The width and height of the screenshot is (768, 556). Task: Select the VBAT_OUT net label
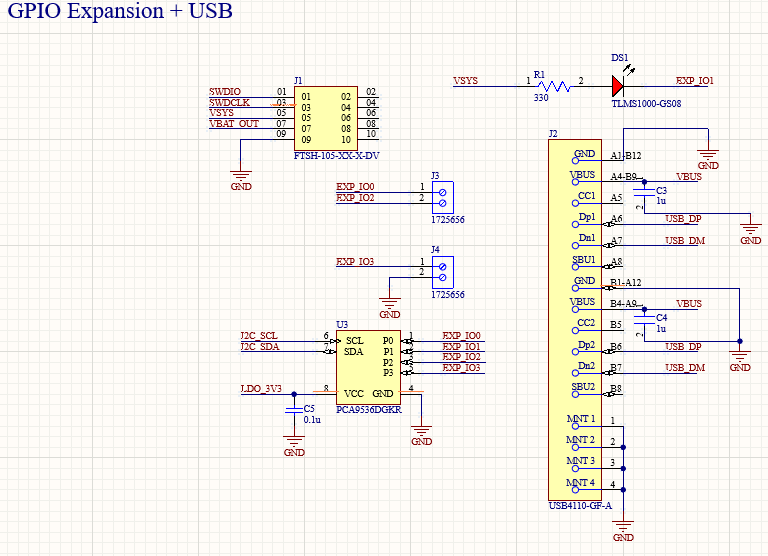point(234,123)
